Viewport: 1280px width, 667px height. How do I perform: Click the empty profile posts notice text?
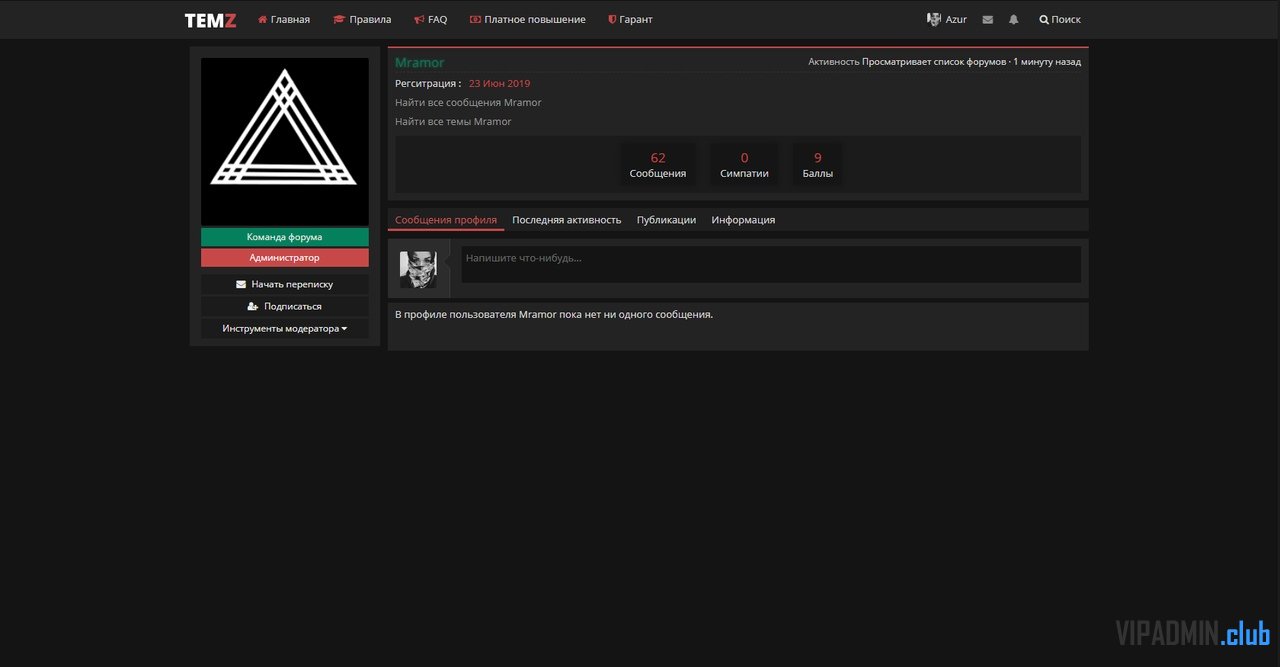[x=554, y=314]
